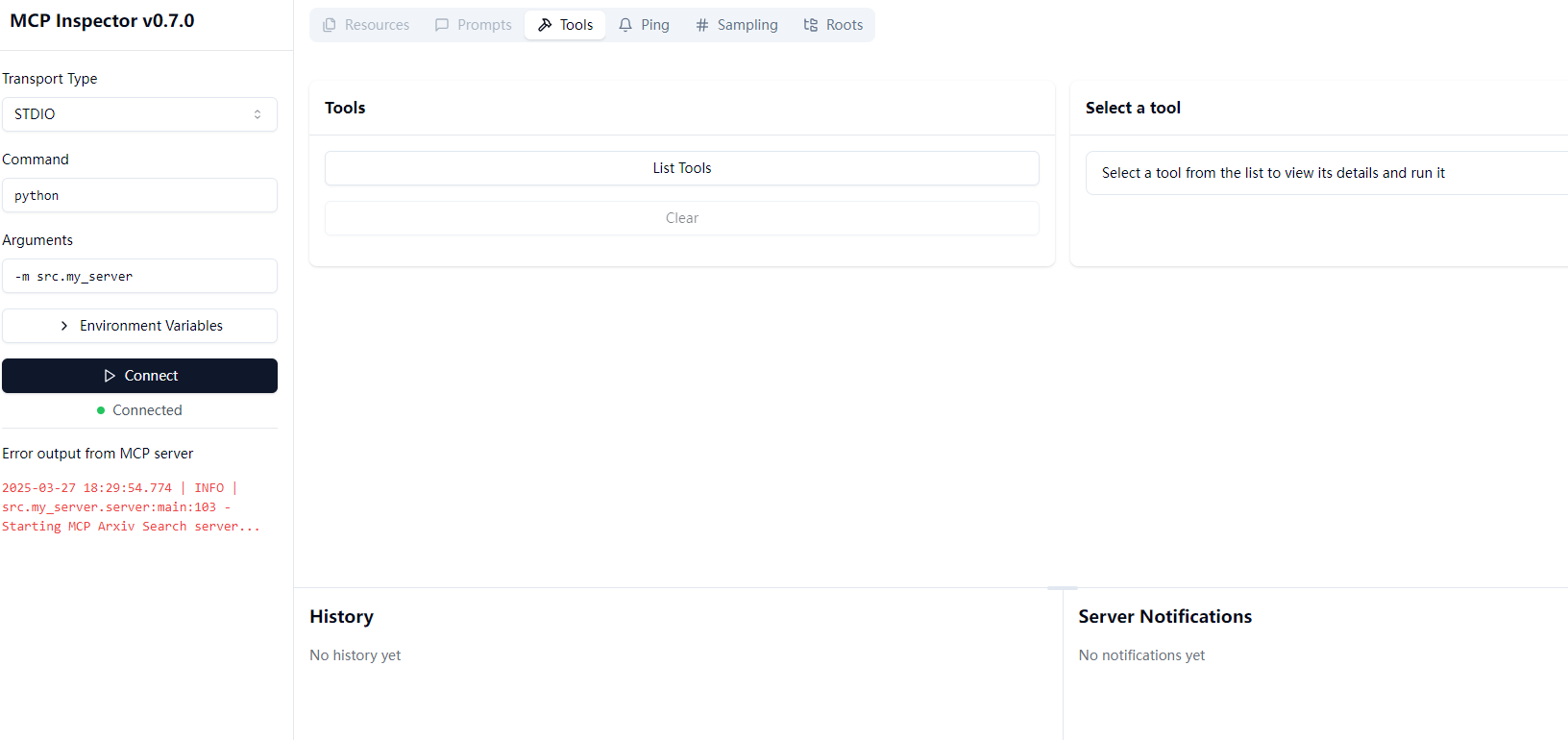Click the List Tools button
The image size is (1568, 740).
tap(681, 168)
